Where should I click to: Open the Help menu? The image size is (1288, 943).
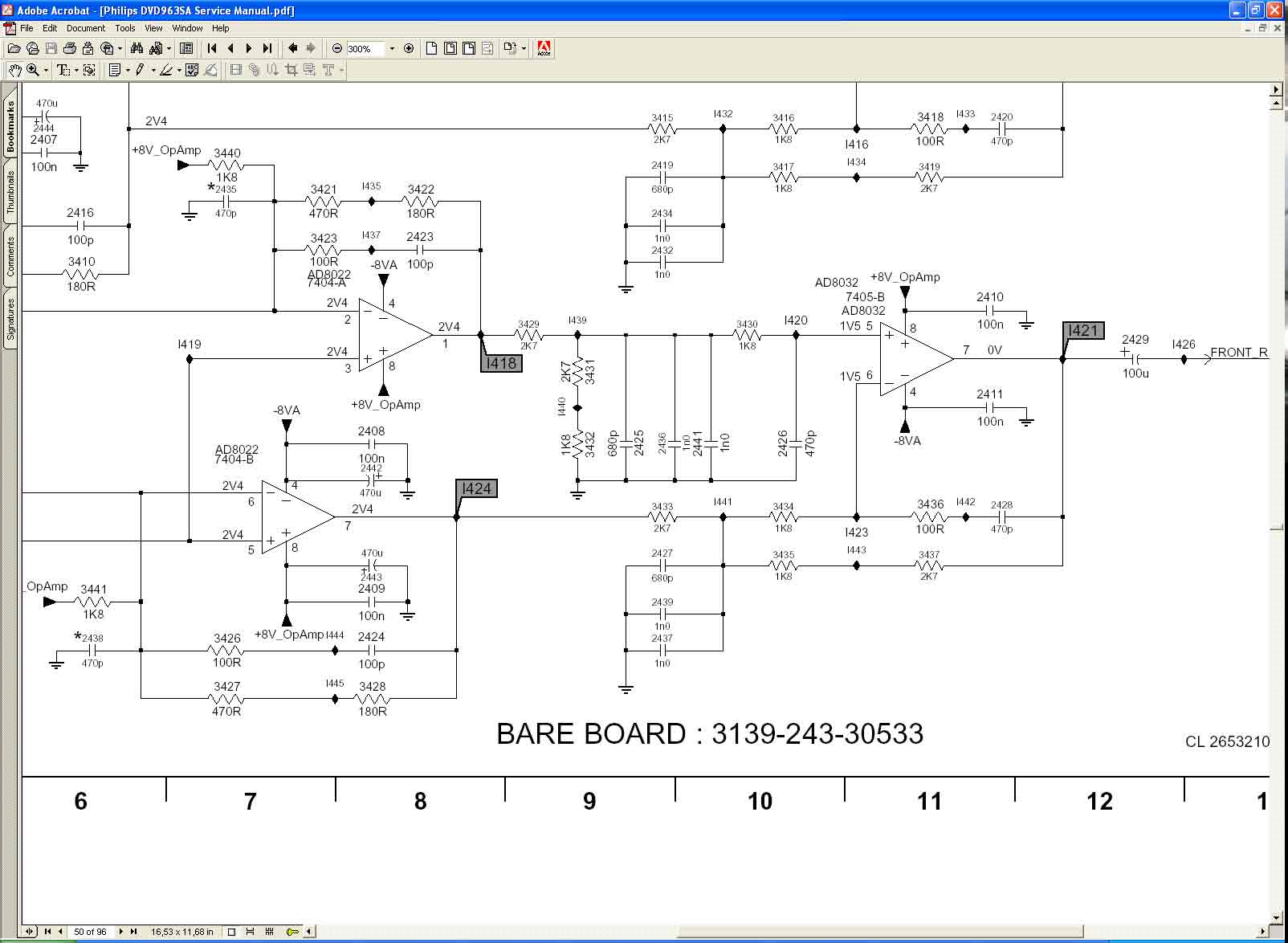pyautogui.click(x=221, y=28)
